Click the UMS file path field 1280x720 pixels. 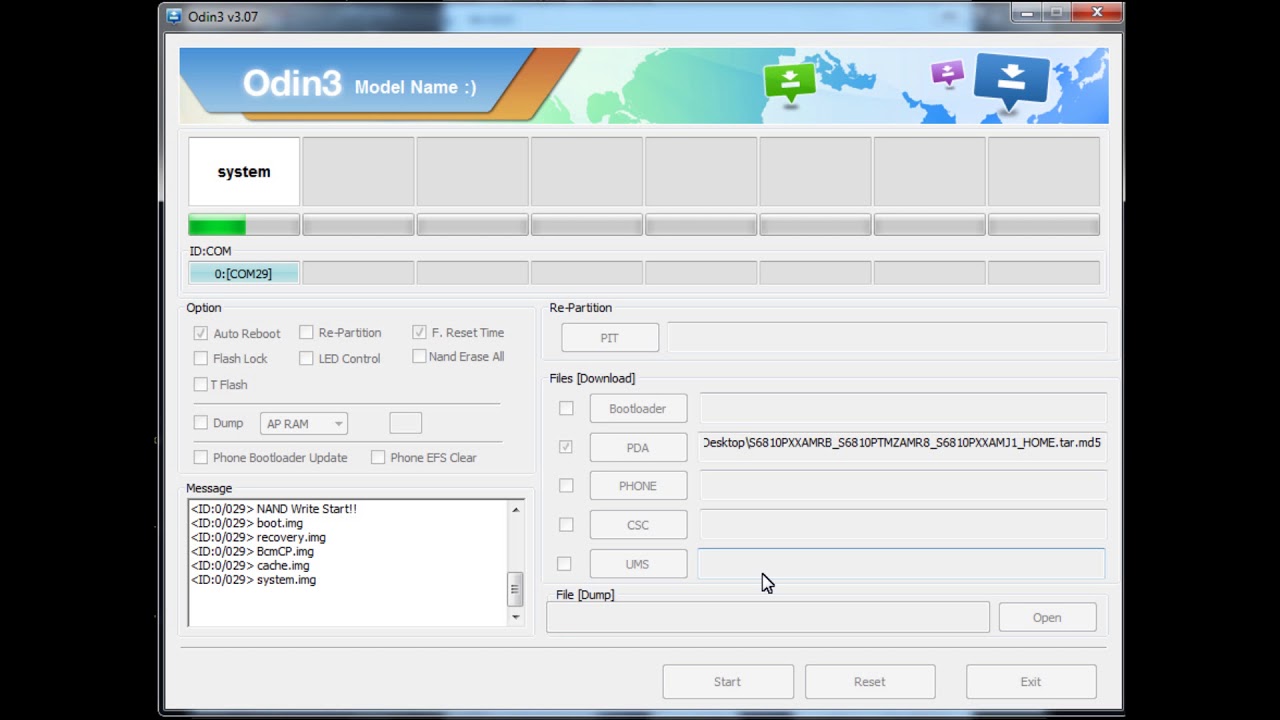pos(901,564)
